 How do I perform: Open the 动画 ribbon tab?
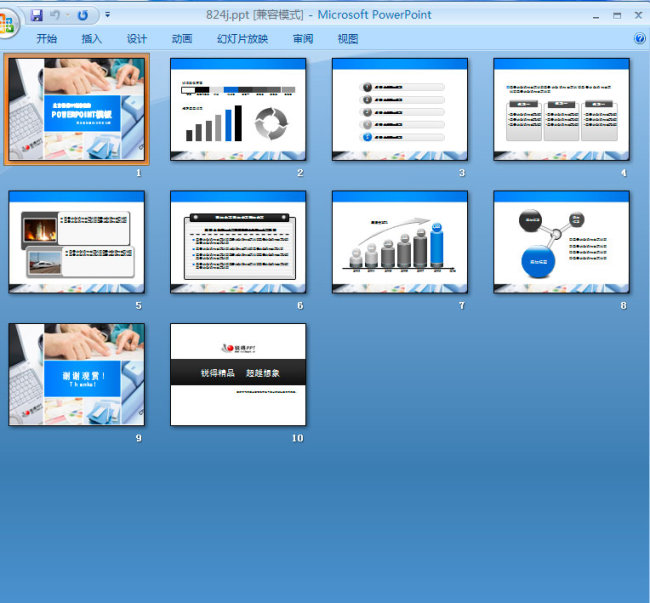(x=182, y=39)
